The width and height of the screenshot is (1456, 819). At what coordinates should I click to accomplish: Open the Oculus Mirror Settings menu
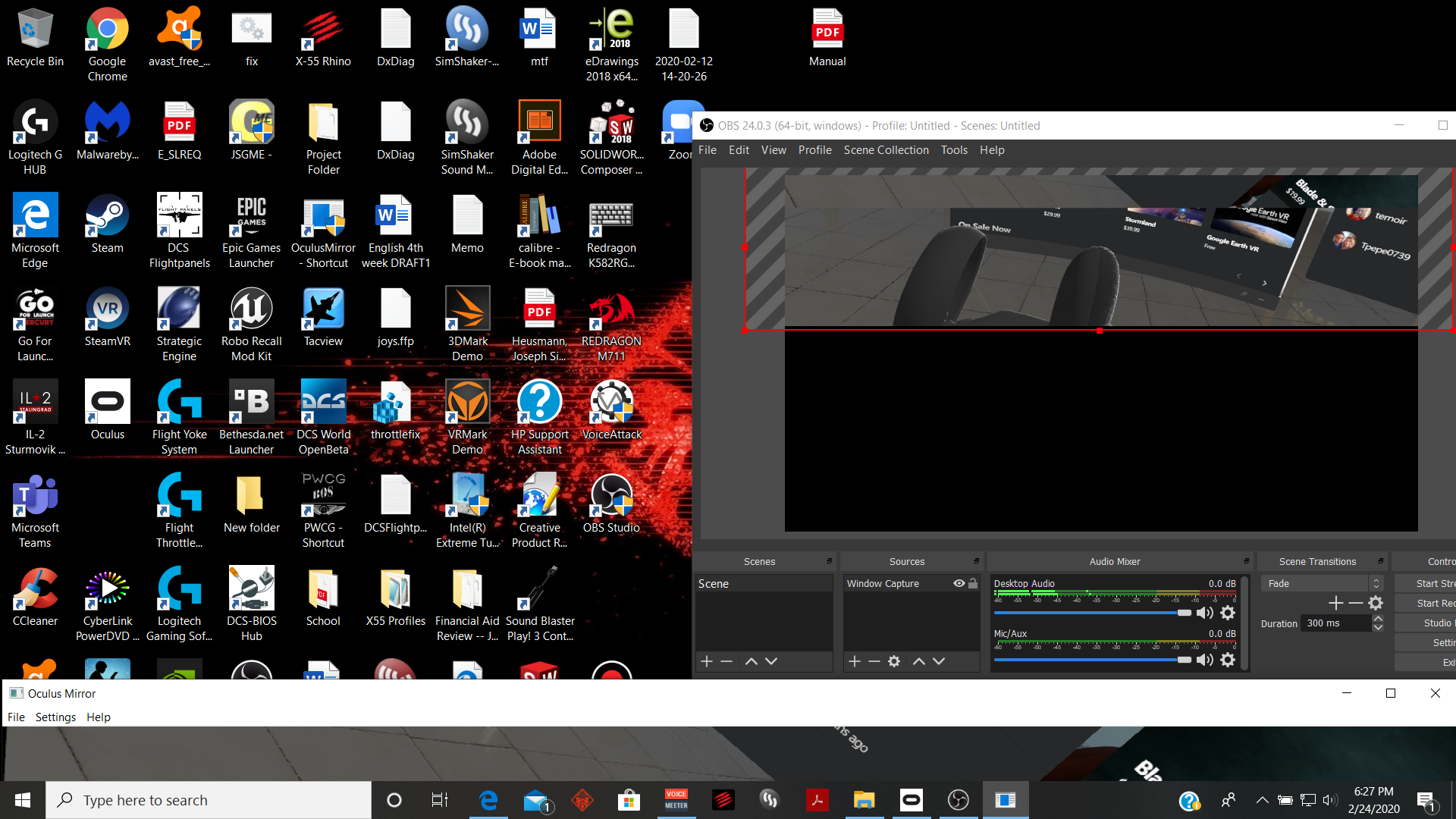55,717
